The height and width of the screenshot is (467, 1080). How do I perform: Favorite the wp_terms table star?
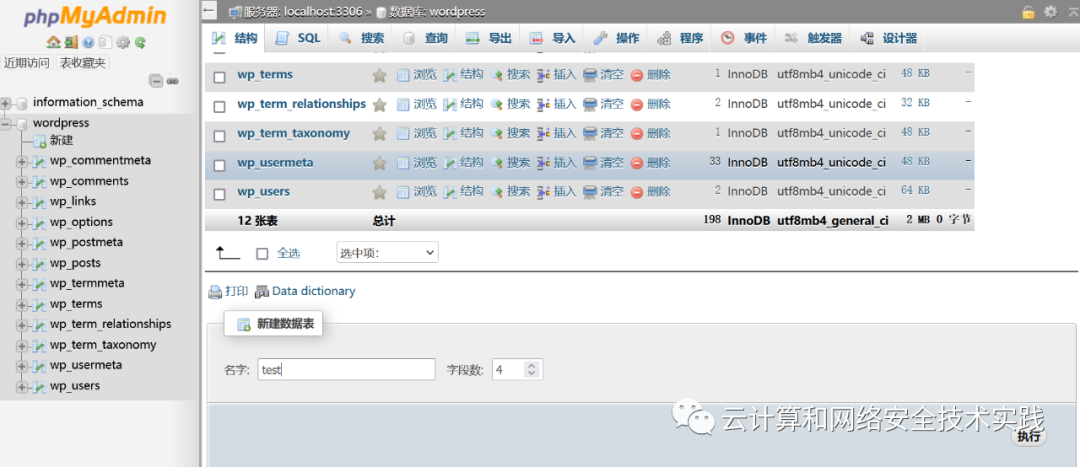[x=380, y=75]
